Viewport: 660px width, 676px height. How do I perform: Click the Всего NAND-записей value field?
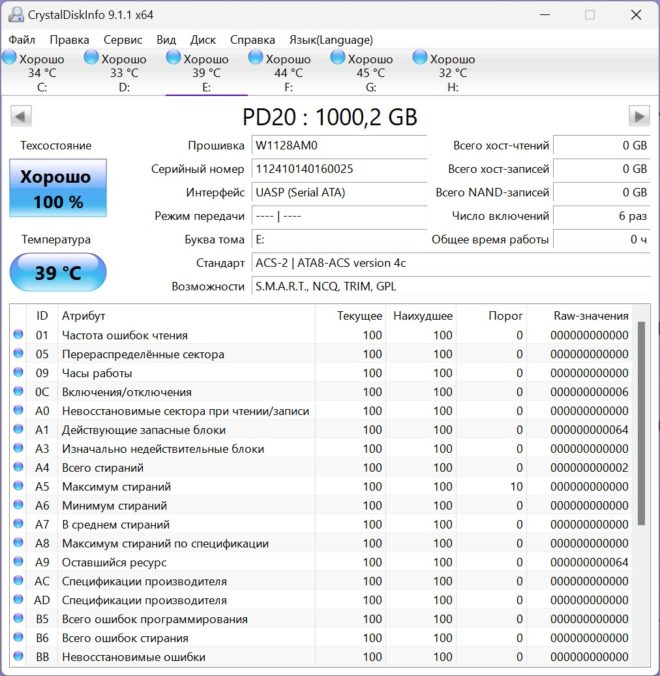[x=601, y=192]
